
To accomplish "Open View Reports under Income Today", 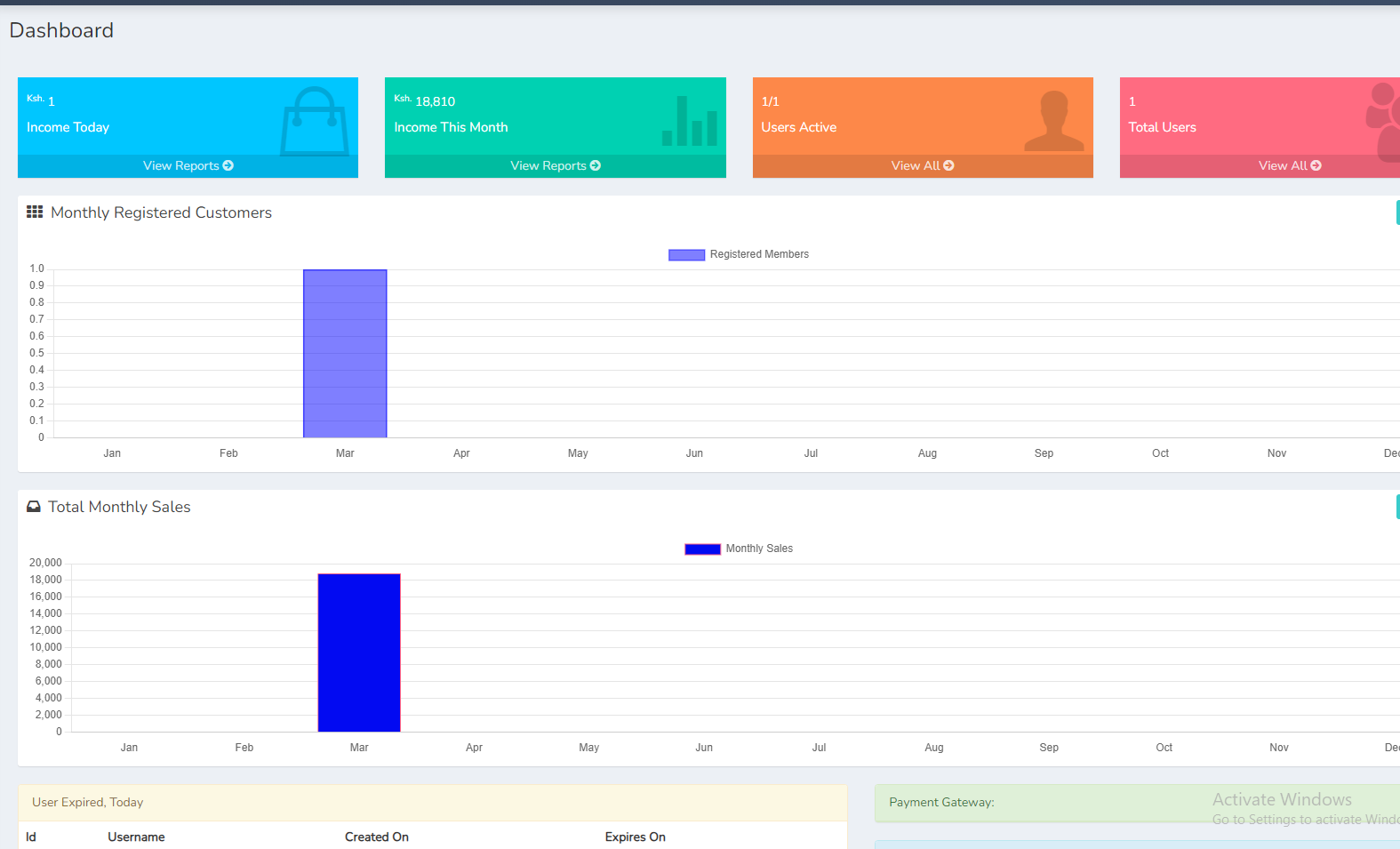I will [x=188, y=166].
